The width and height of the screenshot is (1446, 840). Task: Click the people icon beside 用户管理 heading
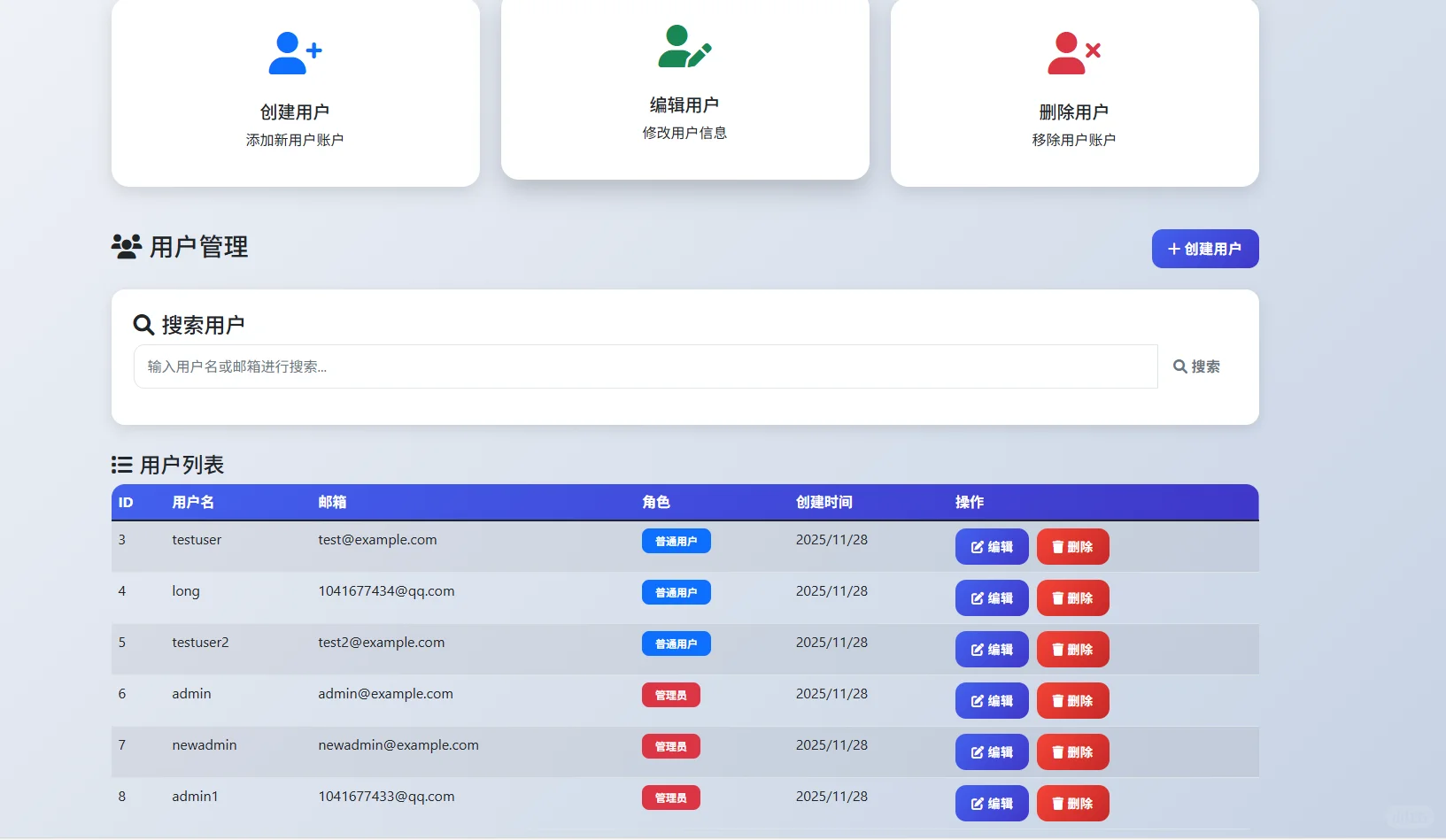(x=125, y=247)
